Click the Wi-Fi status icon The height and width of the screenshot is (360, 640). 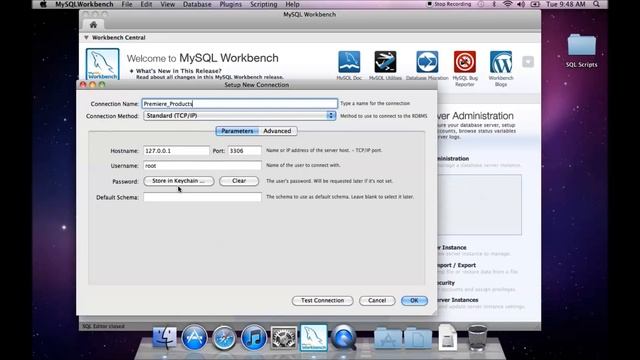pyautogui.click(x=507, y=4)
